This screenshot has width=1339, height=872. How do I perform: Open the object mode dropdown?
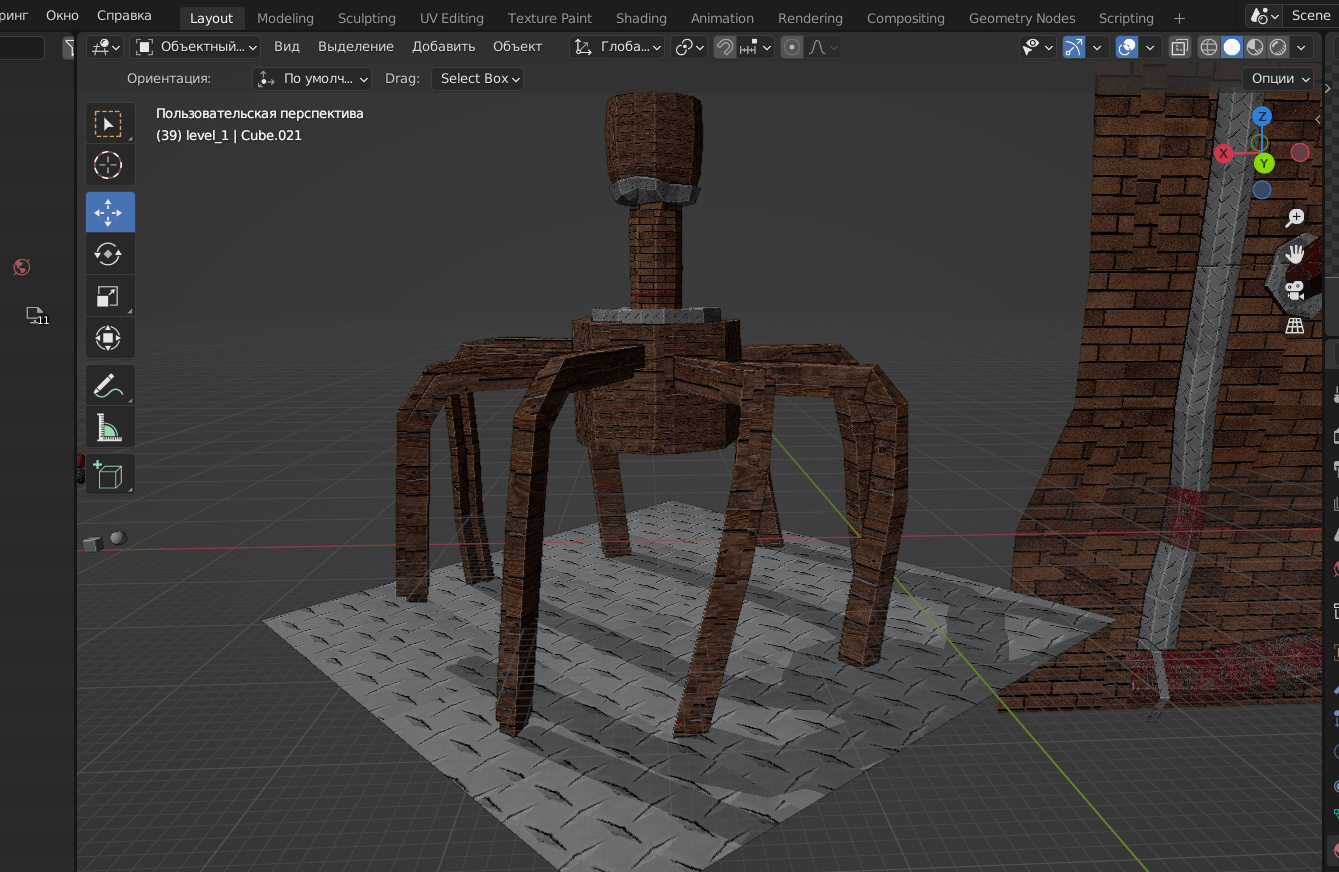click(x=196, y=47)
